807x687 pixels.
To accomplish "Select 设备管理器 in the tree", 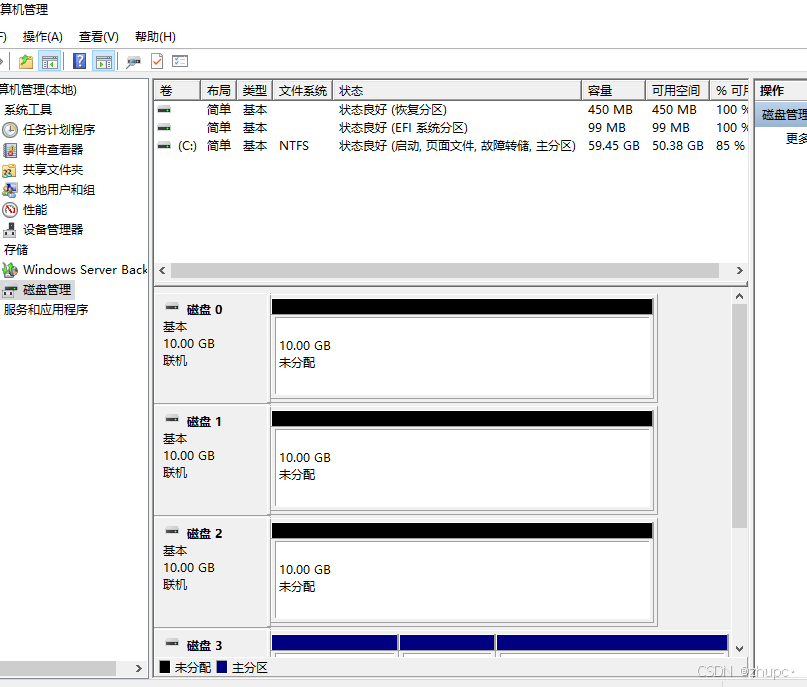I will [x=53, y=230].
